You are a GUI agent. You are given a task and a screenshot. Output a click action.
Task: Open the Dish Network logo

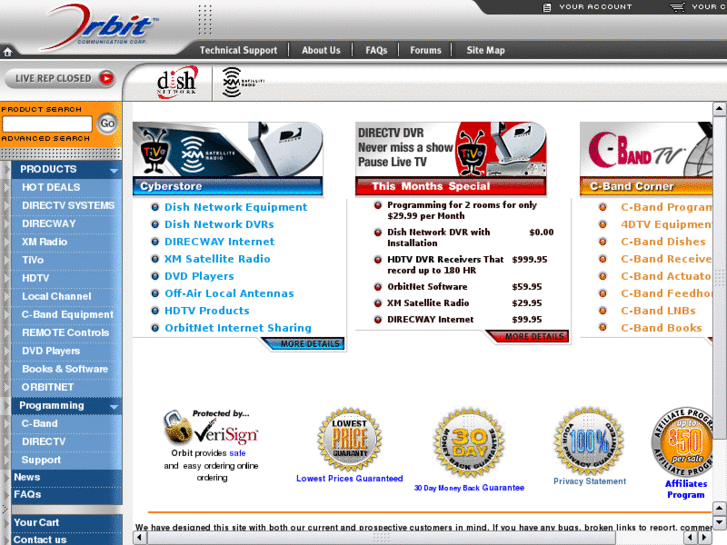coord(178,82)
